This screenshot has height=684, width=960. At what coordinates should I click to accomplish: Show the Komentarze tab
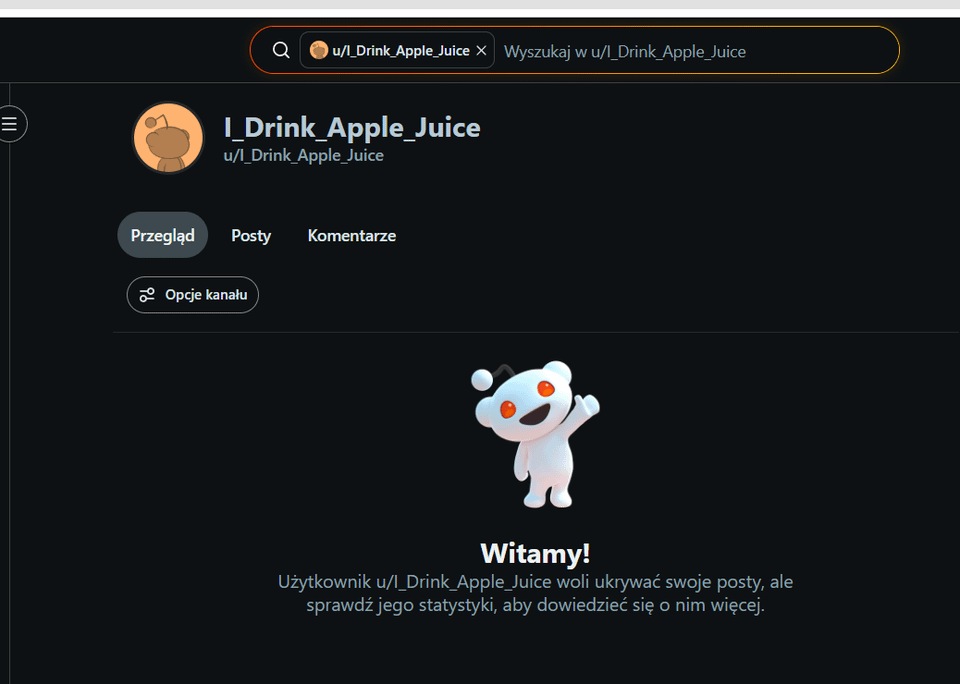351,236
